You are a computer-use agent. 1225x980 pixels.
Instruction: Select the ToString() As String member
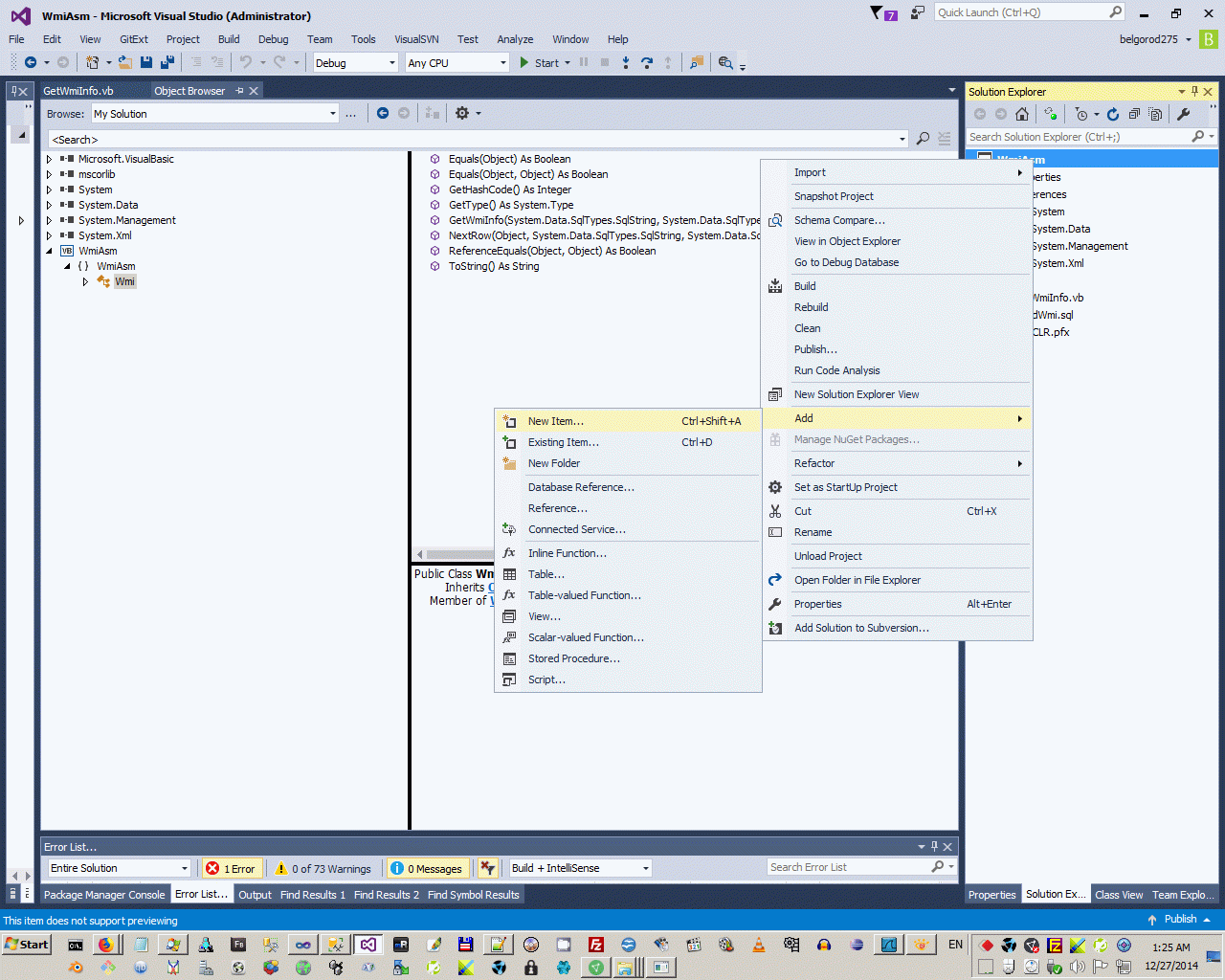(494, 266)
